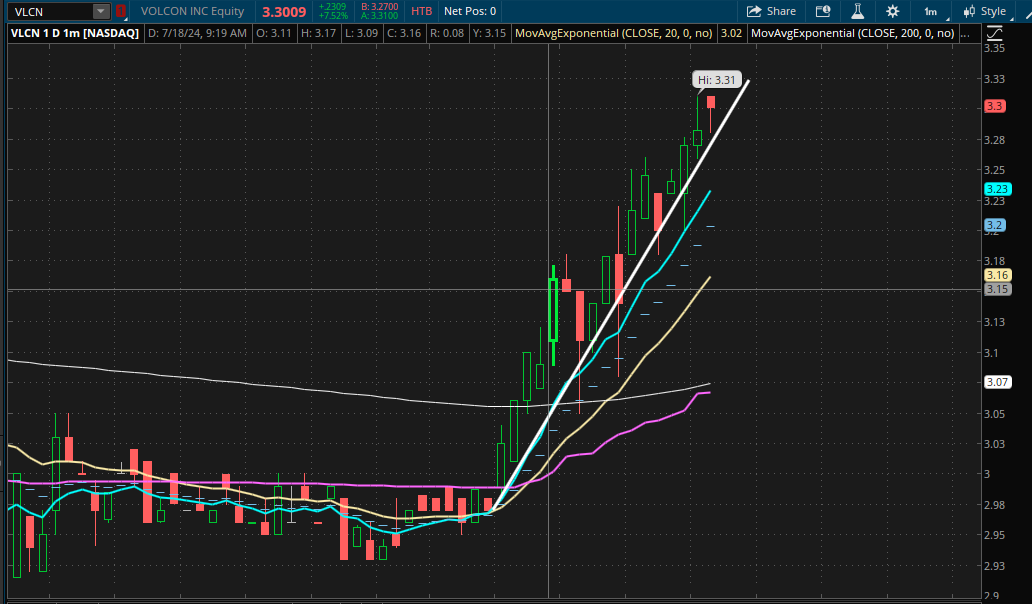Click the VLCN 1 D 1m [NASDAQ] chart title
This screenshot has width=1032, height=604.
coord(75,33)
